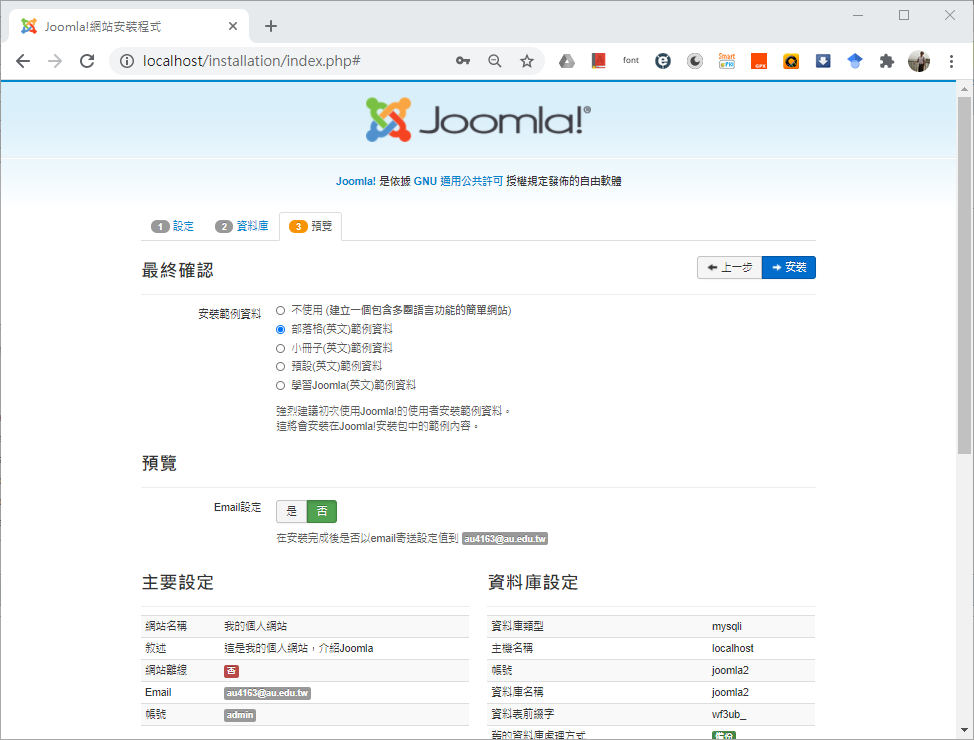Select 學習Joomla(英文)範例資料 radio button
The width and height of the screenshot is (974, 740).
(x=281, y=385)
